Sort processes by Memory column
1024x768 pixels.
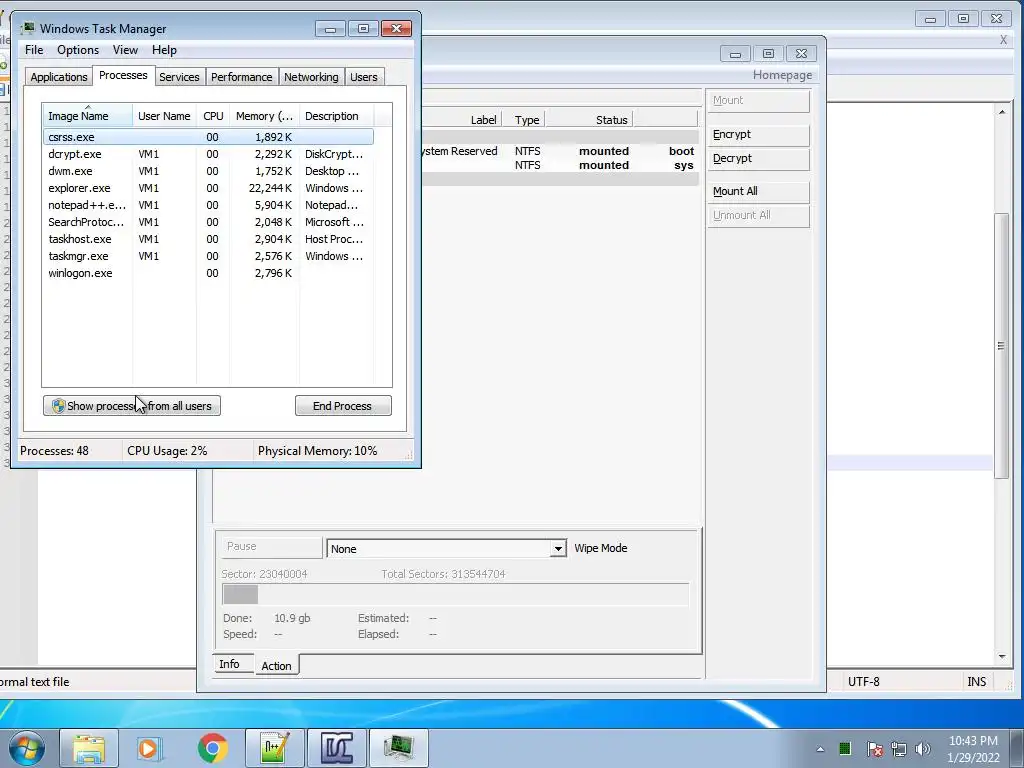(x=264, y=116)
